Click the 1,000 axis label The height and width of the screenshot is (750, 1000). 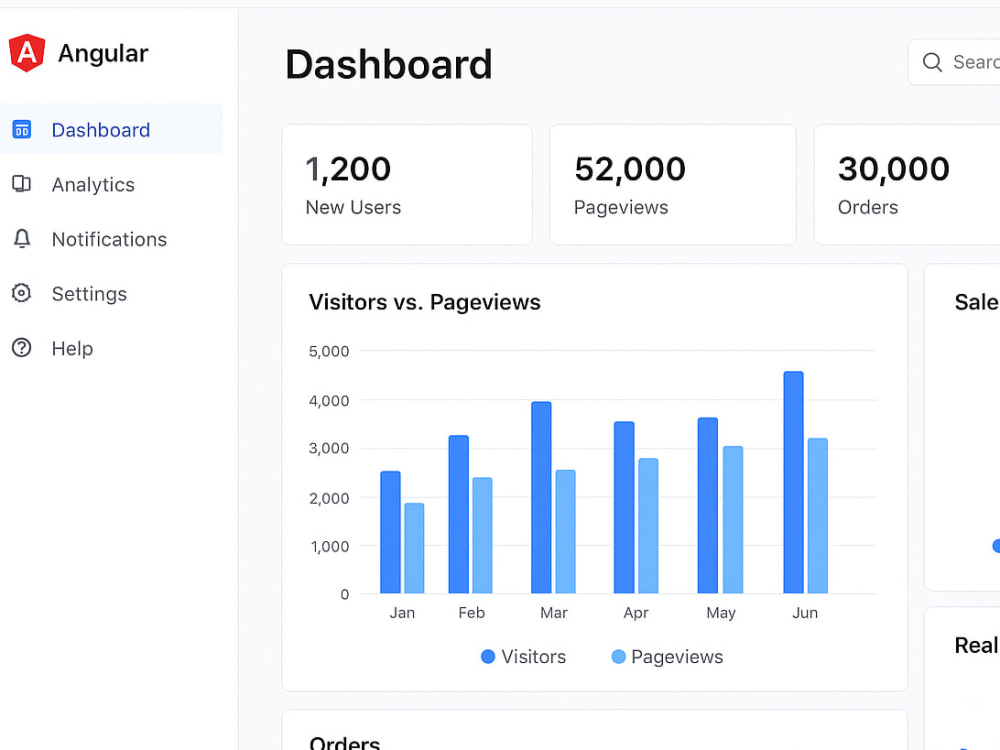point(330,547)
